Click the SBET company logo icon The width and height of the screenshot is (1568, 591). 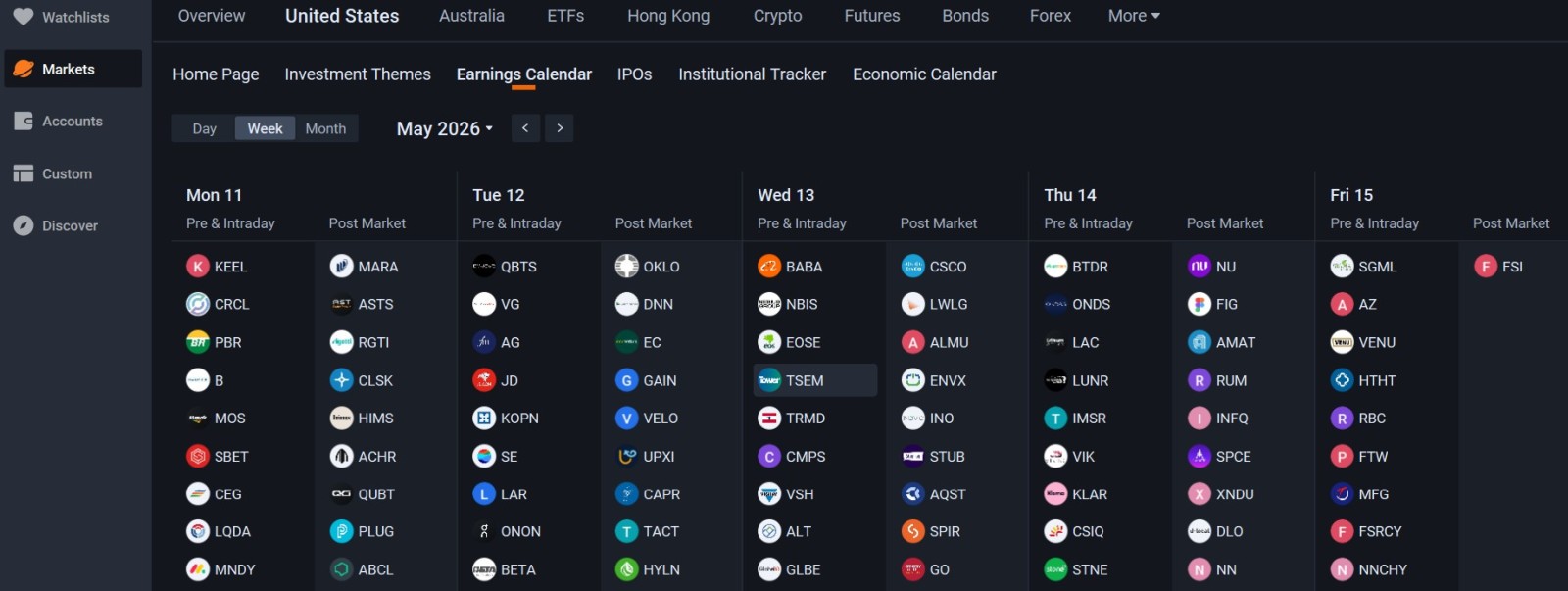pos(198,456)
